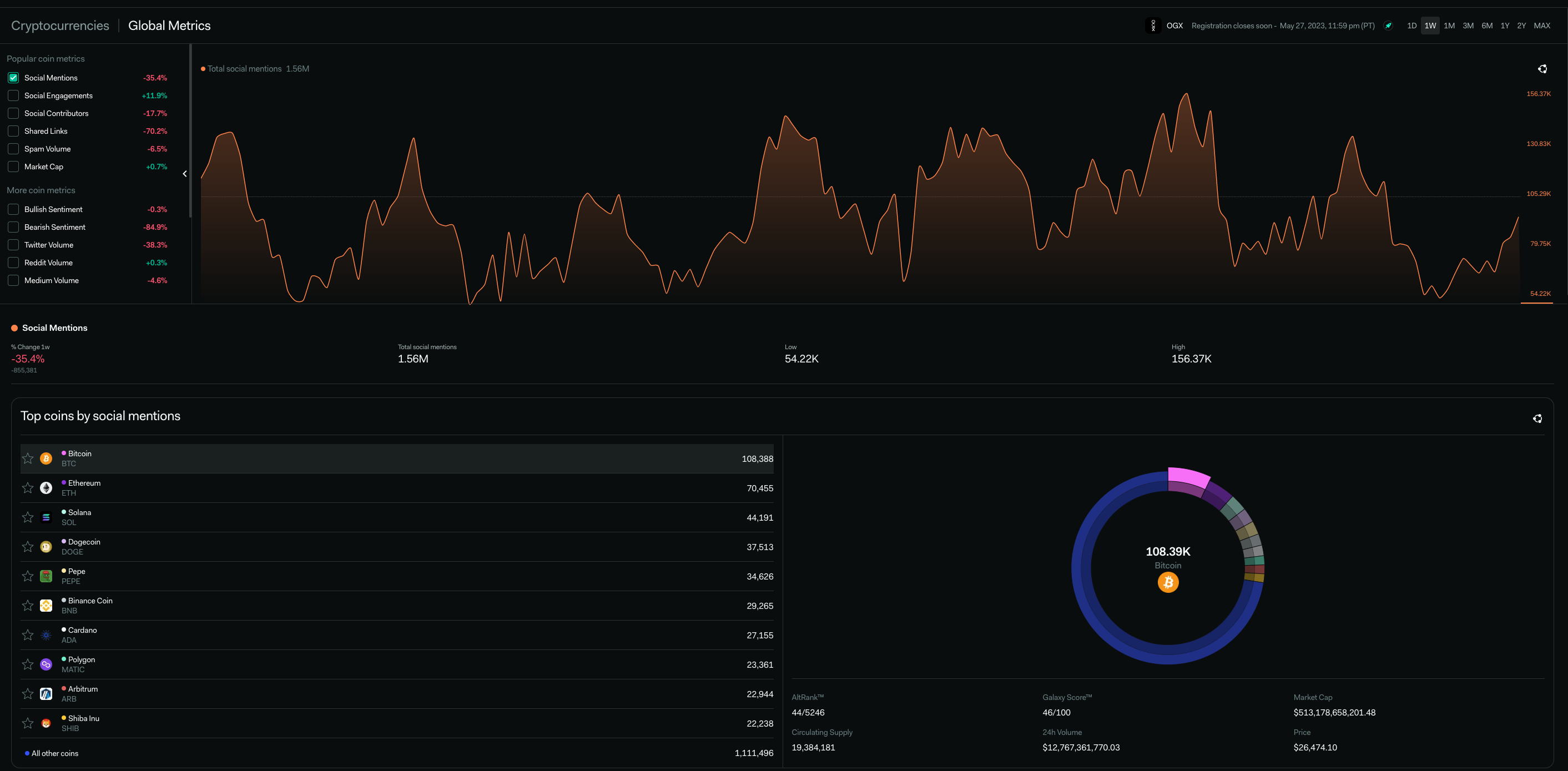Switch to the MAX time range
The height and width of the screenshot is (771, 1568).
tap(1541, 26)
